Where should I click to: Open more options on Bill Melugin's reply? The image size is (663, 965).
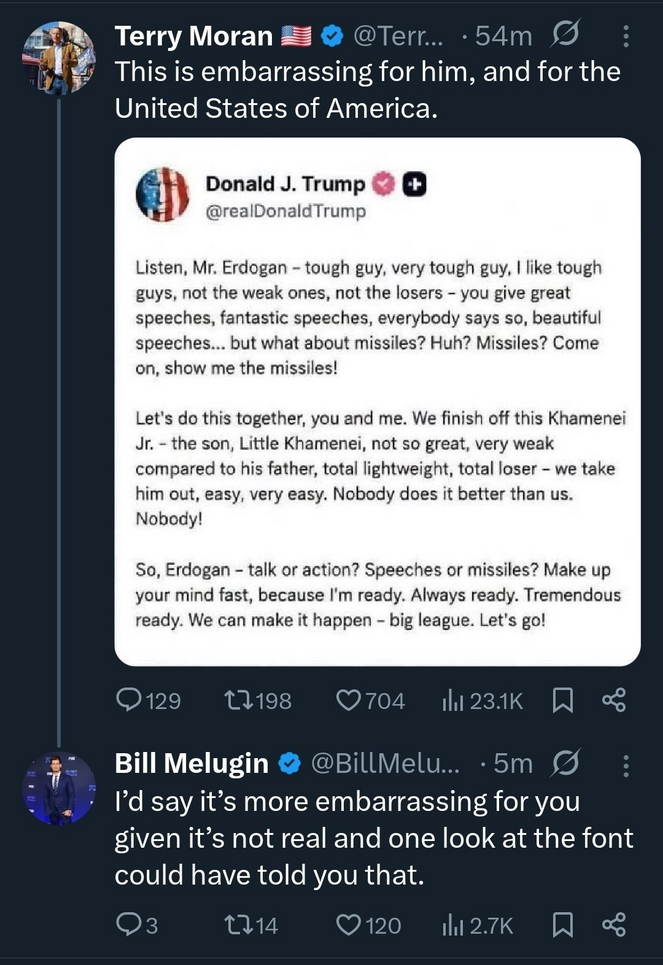click(x=626, y=764)
